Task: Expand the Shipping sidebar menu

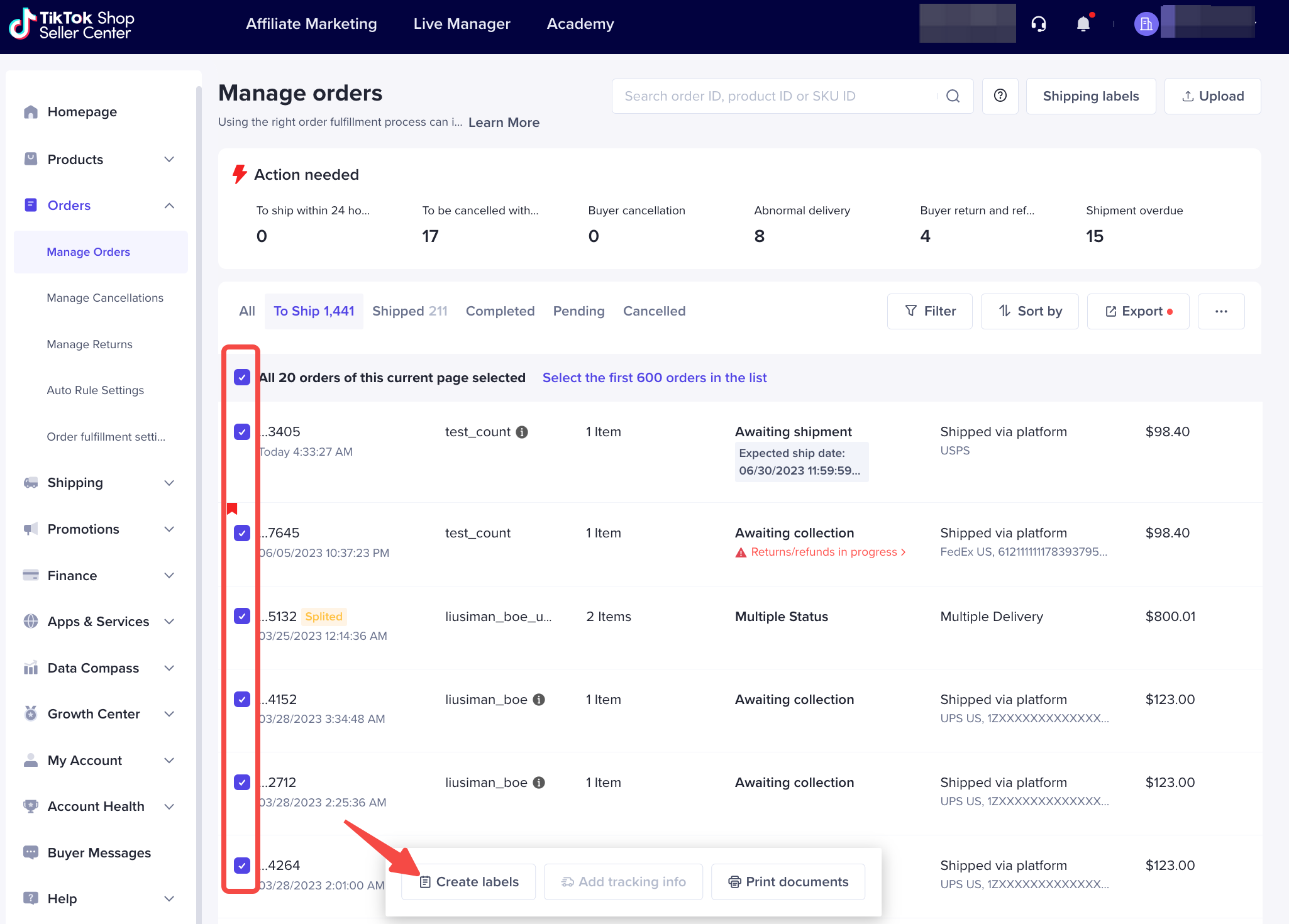Action: (169, 483)
